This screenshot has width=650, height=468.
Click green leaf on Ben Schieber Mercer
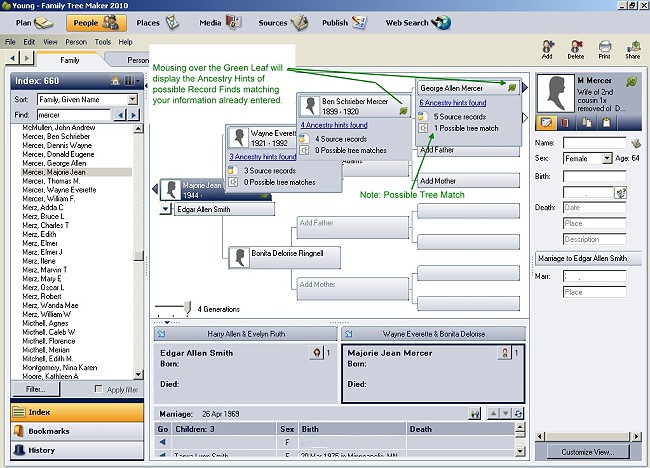click(403, 111)
